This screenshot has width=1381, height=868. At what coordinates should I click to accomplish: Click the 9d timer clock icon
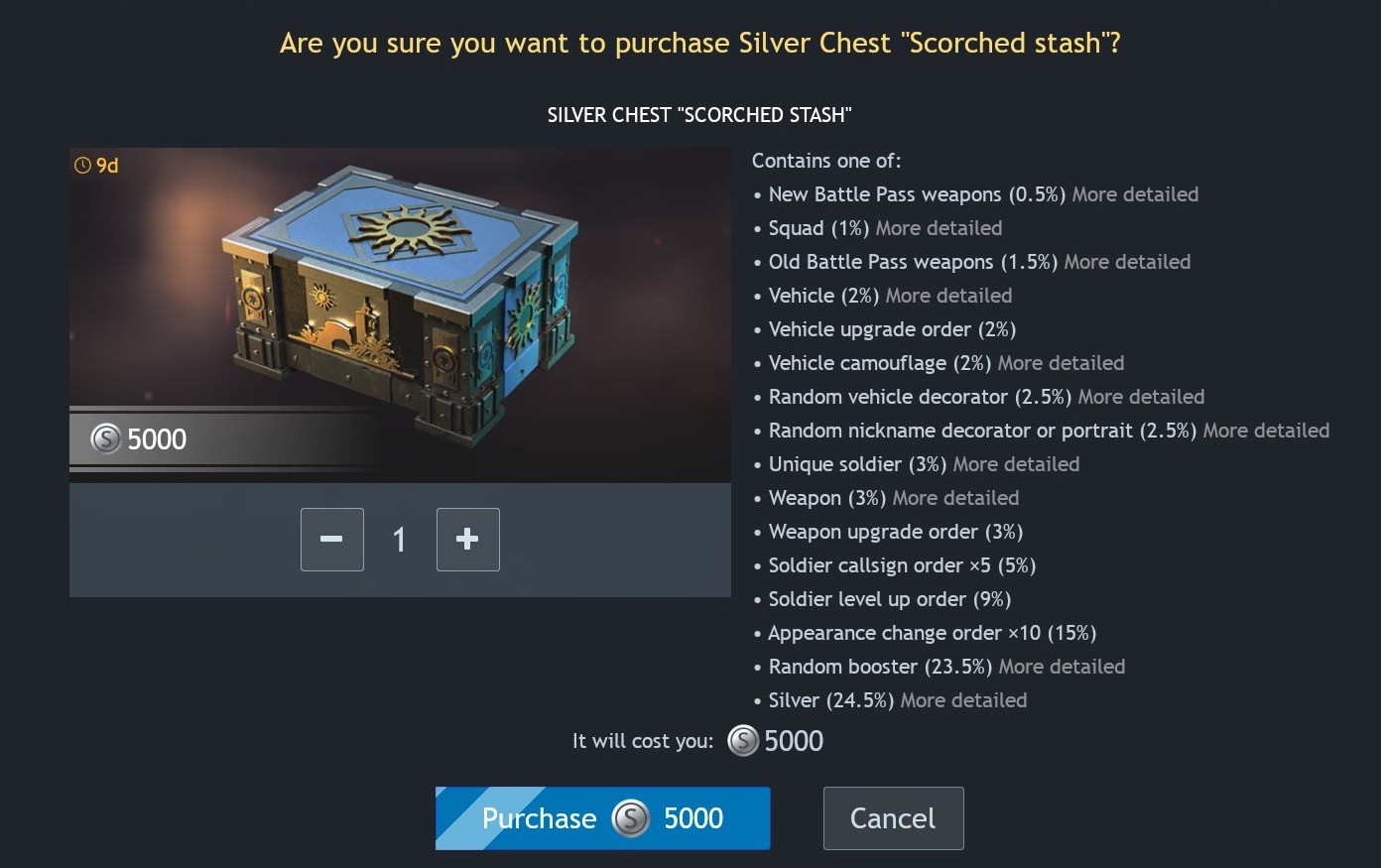pos(82,166)
